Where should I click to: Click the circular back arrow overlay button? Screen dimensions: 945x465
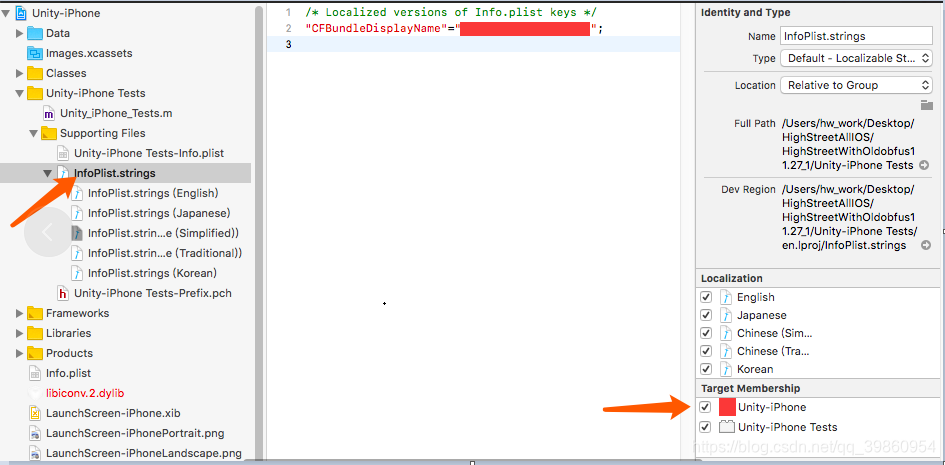pos(48,231)
